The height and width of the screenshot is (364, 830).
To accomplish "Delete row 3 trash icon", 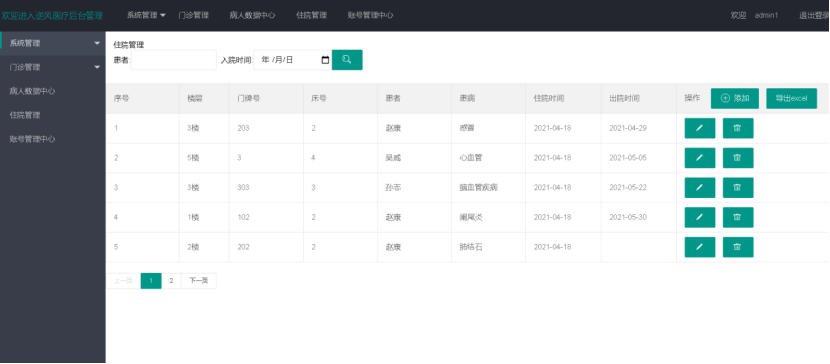I will (738, 187).
